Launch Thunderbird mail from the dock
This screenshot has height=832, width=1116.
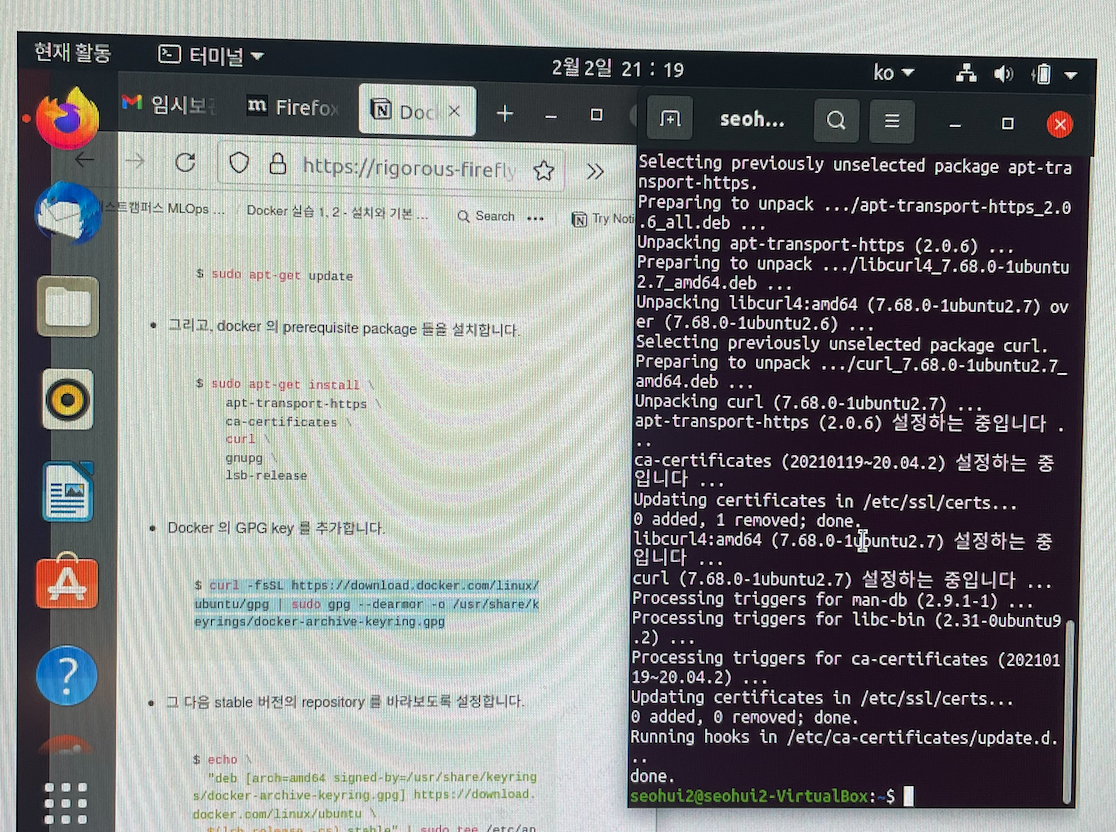(x=68, y=213)
